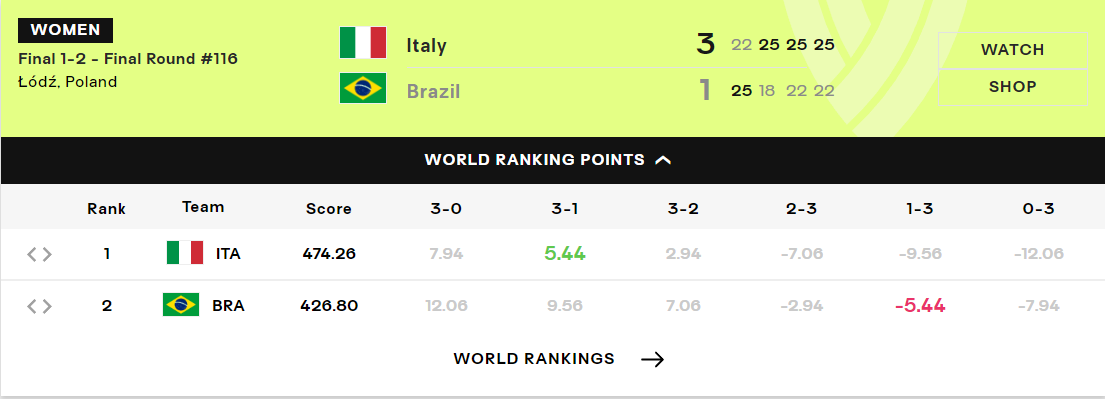Click the highlighted 5.44 points value
Viewport: 1105px width, 399px height.
click(565, 254)
